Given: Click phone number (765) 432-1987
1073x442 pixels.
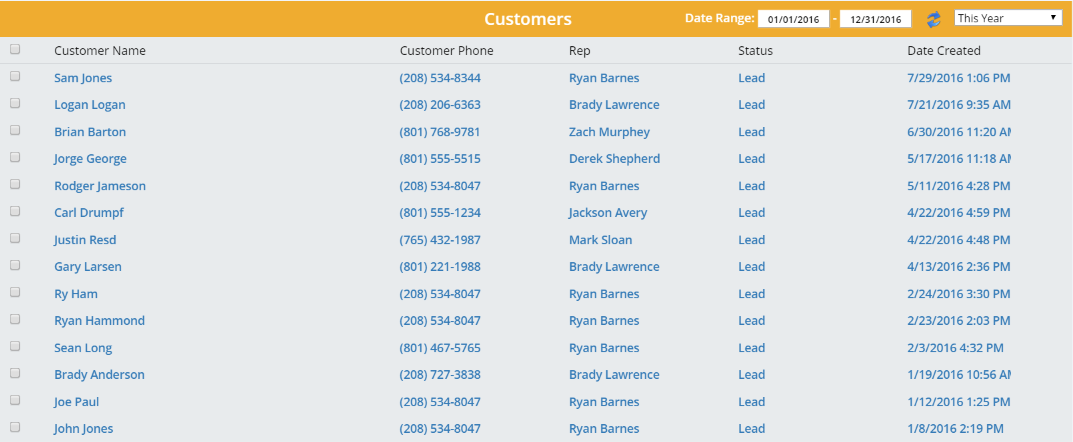Looking at the screenshot, I should point(440,240).
